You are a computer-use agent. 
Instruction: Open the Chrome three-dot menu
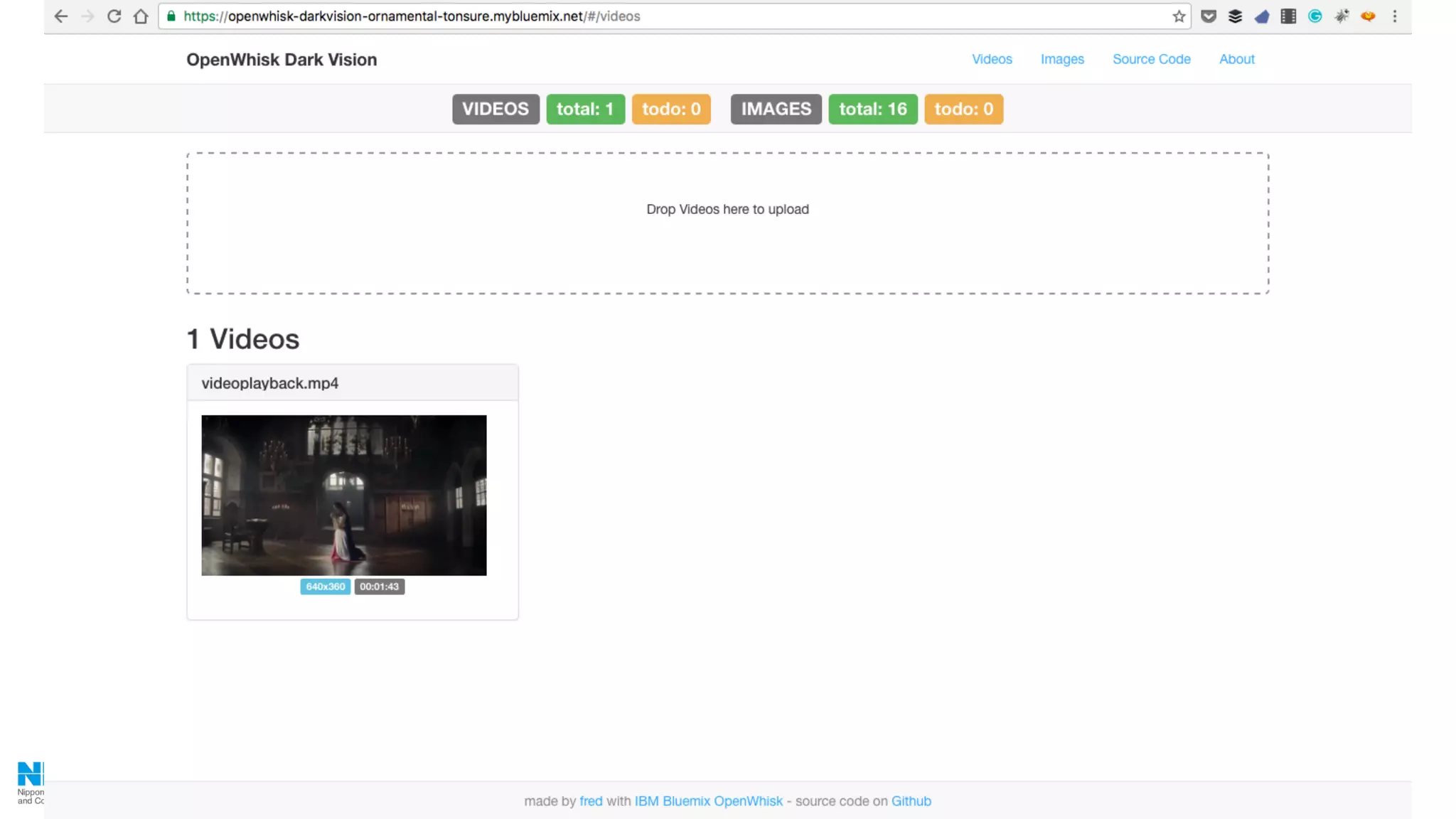pyautogui.click(x=1395, y=16)
